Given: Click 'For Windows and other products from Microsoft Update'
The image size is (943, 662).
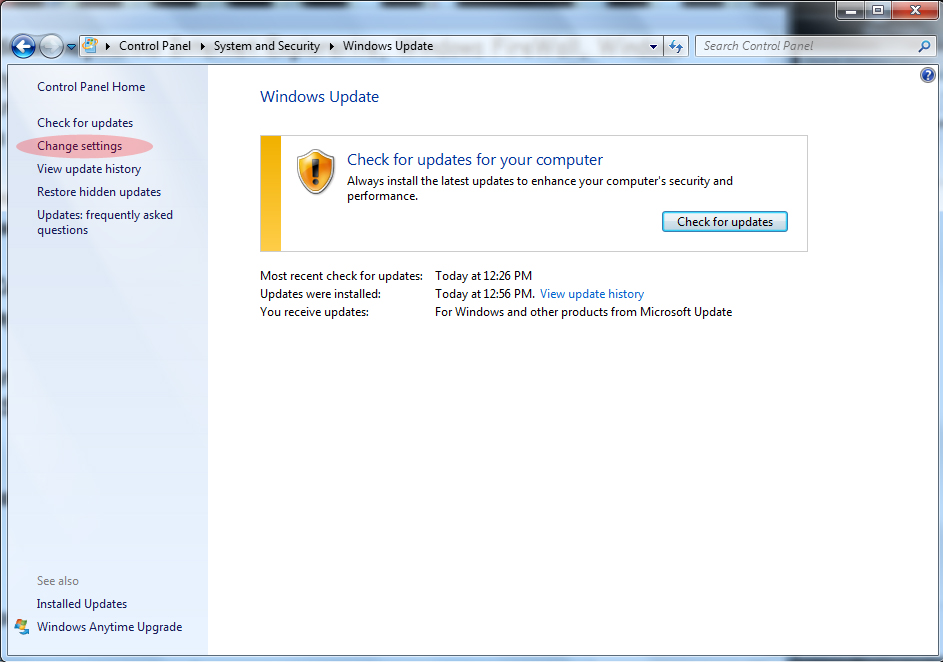Looking at the screenshot, I should click(x=583, y=312).
